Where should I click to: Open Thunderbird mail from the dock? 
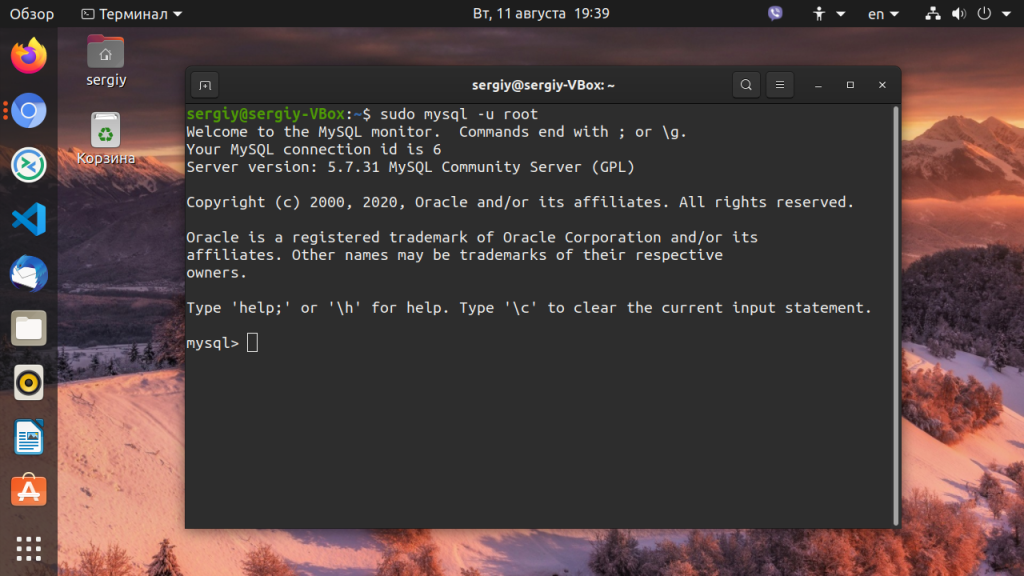coord(29,274)
